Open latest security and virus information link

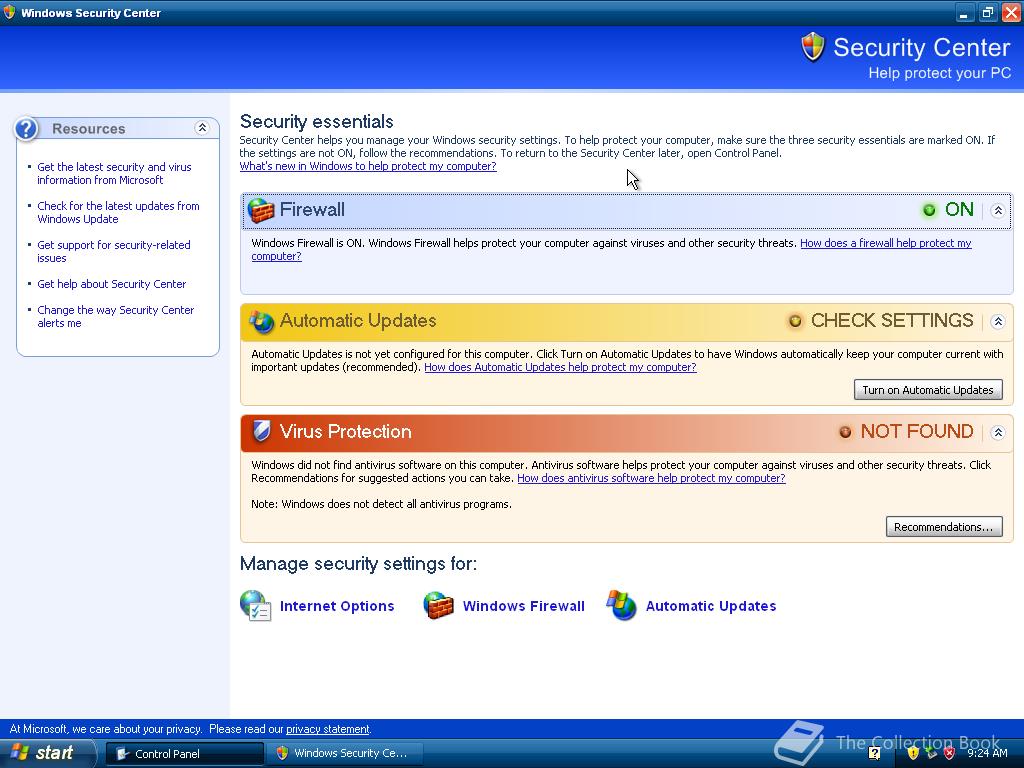114,173
